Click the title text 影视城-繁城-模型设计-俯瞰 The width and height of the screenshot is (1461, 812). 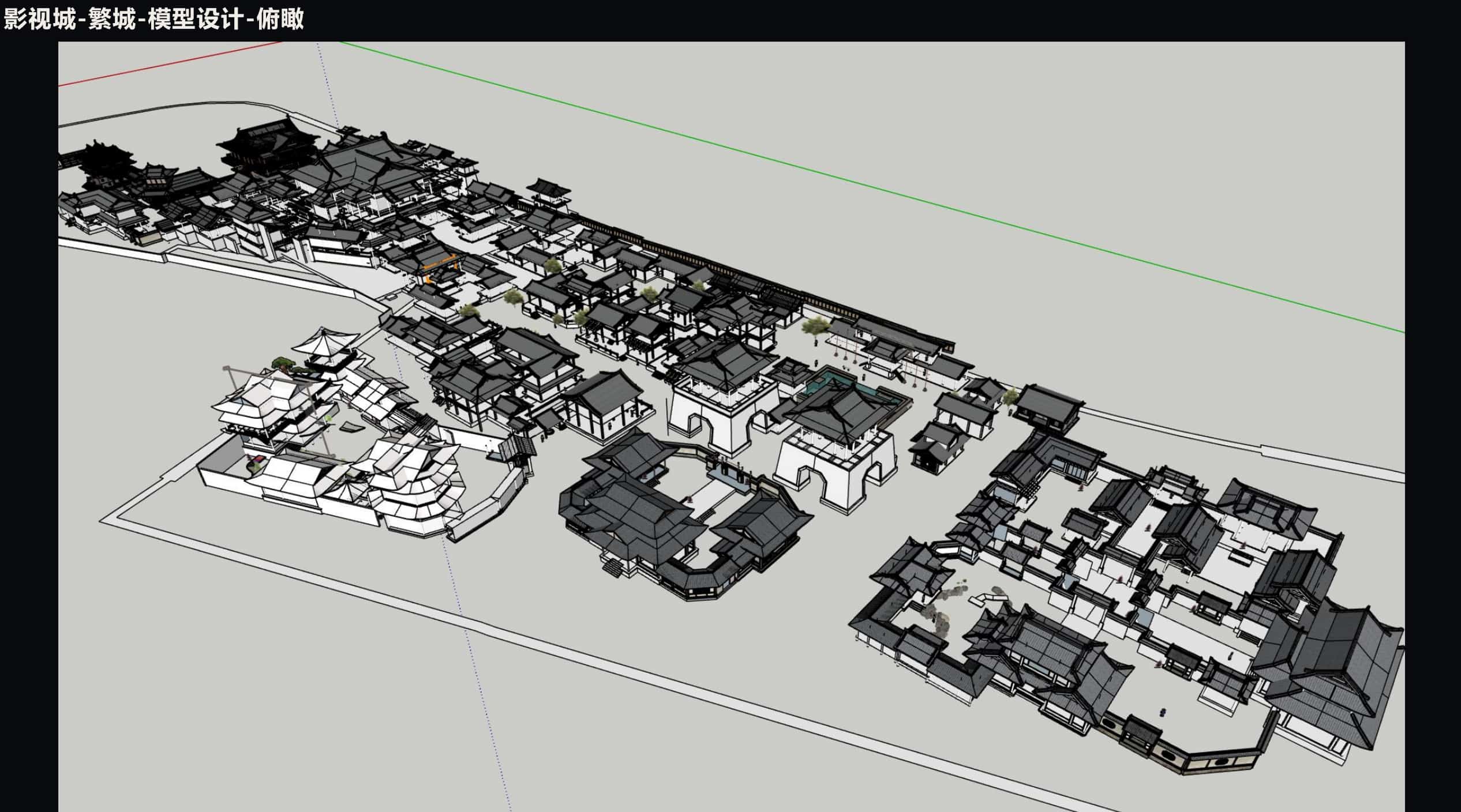click(x=153, y=20)
